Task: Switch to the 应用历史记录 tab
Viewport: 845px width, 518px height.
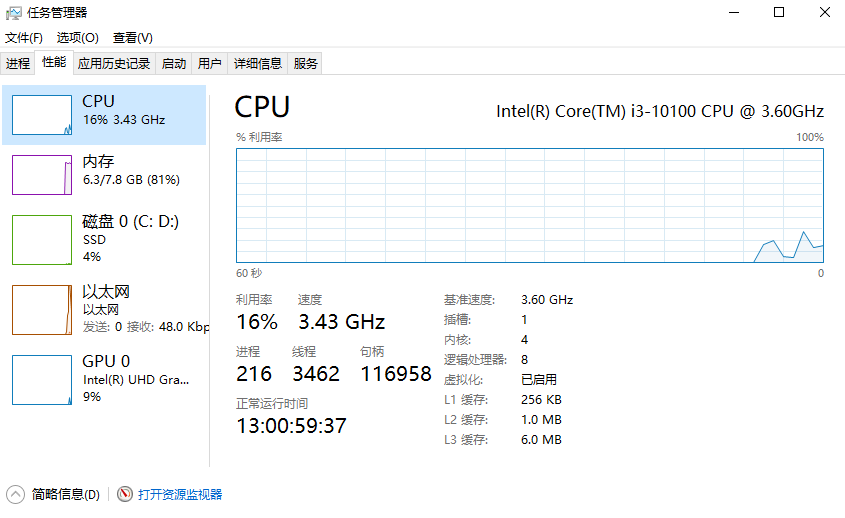Action: point(114,64)
